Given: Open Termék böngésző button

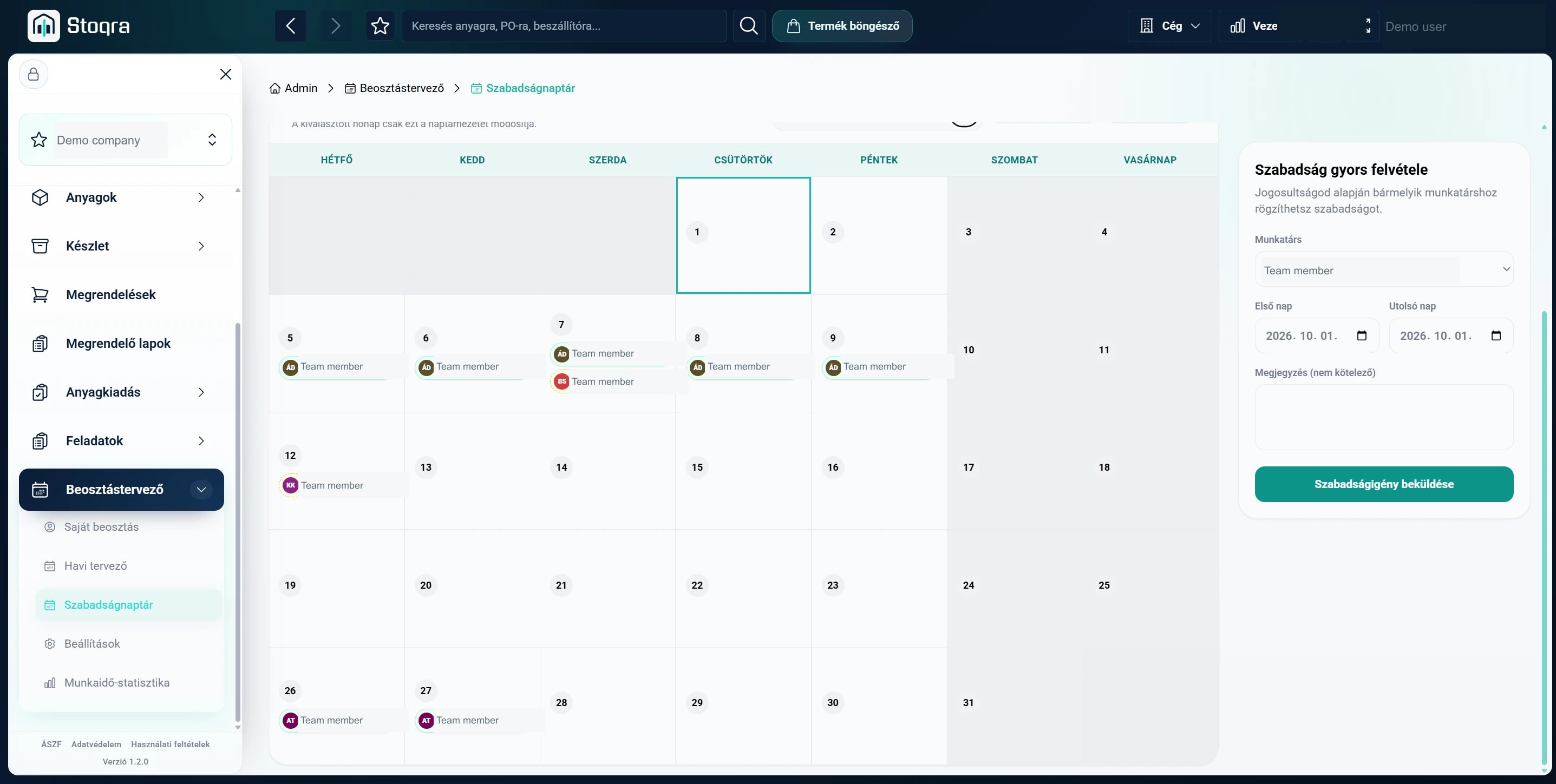Looking at the screenshot, I should click(x=842, y=26).
